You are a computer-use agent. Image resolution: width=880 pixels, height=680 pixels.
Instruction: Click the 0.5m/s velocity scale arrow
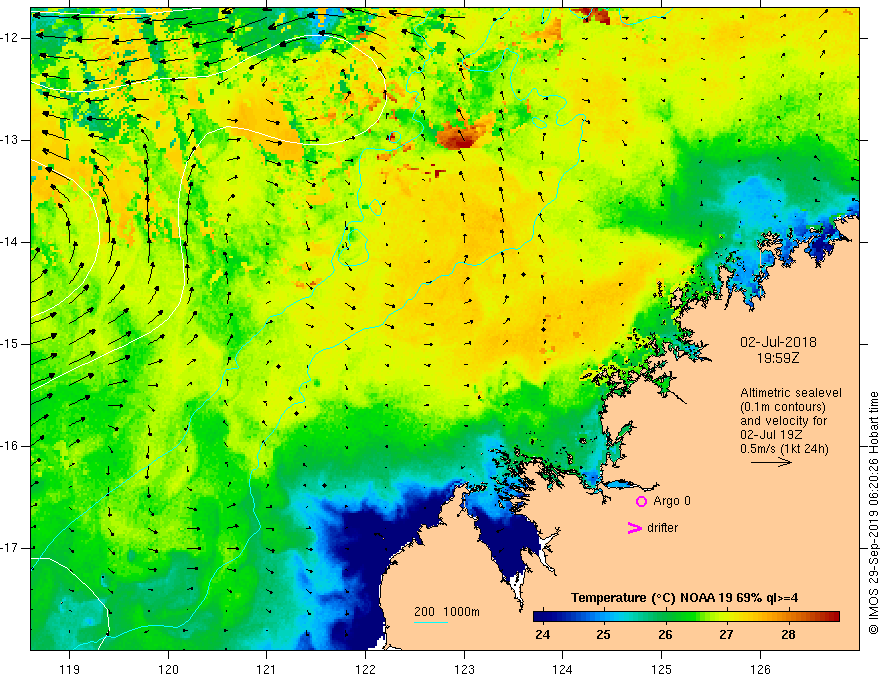coord(771,462)
